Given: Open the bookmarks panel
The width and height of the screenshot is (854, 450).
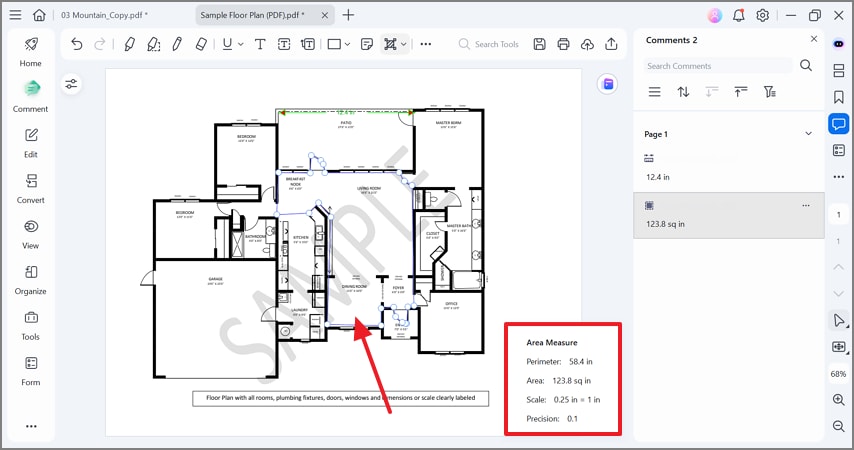Looking at the screenshot, I should (839, 97).
